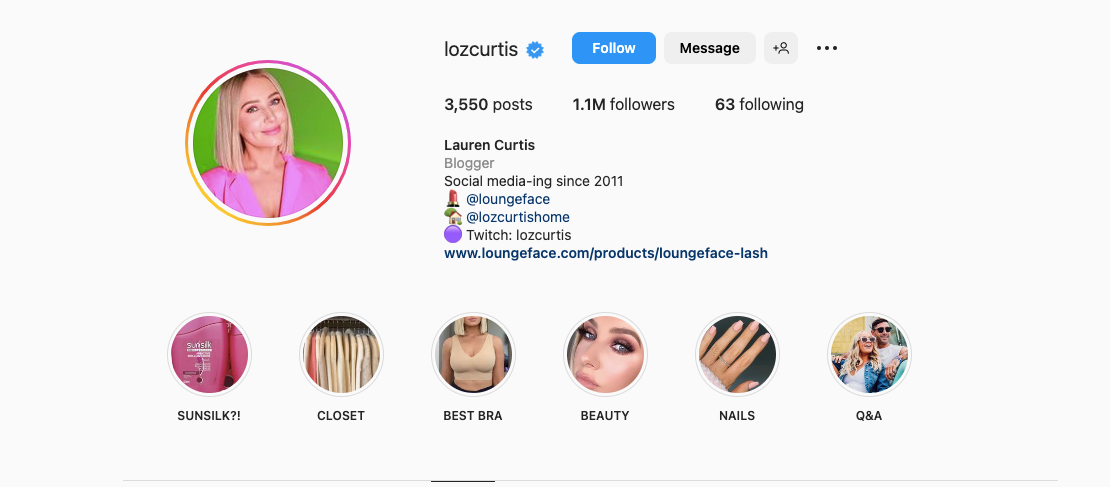View the Q&A highlight circle
Viewport: 1110px width, 487px height.
869,355
